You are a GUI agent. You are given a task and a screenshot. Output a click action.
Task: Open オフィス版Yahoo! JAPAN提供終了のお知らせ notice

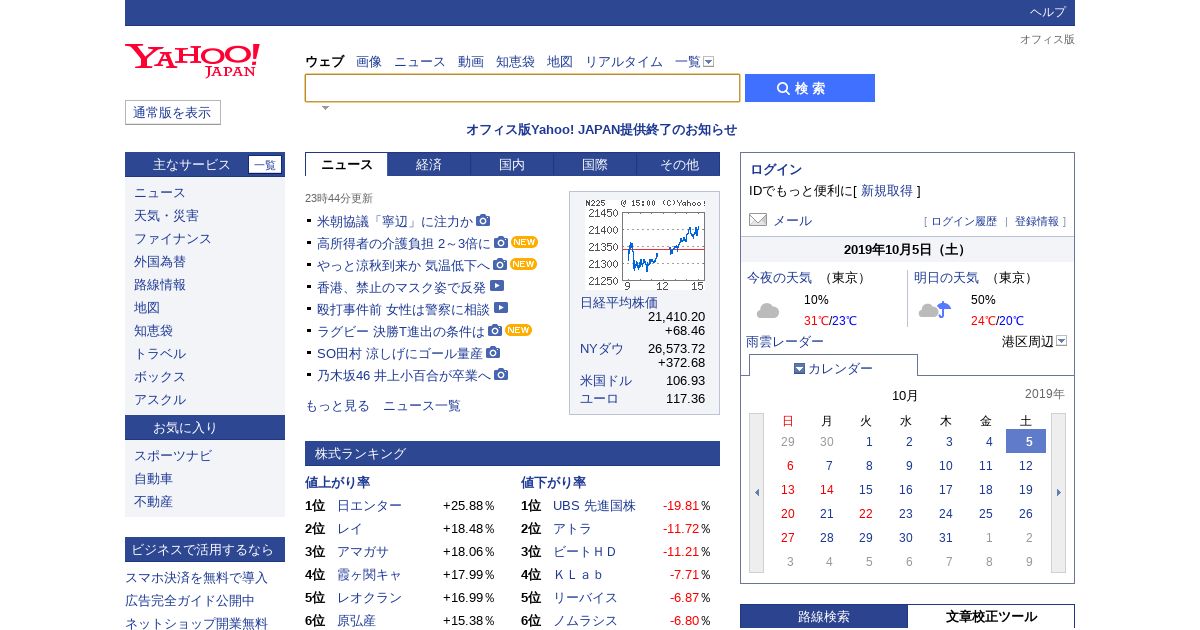[601, 130]
